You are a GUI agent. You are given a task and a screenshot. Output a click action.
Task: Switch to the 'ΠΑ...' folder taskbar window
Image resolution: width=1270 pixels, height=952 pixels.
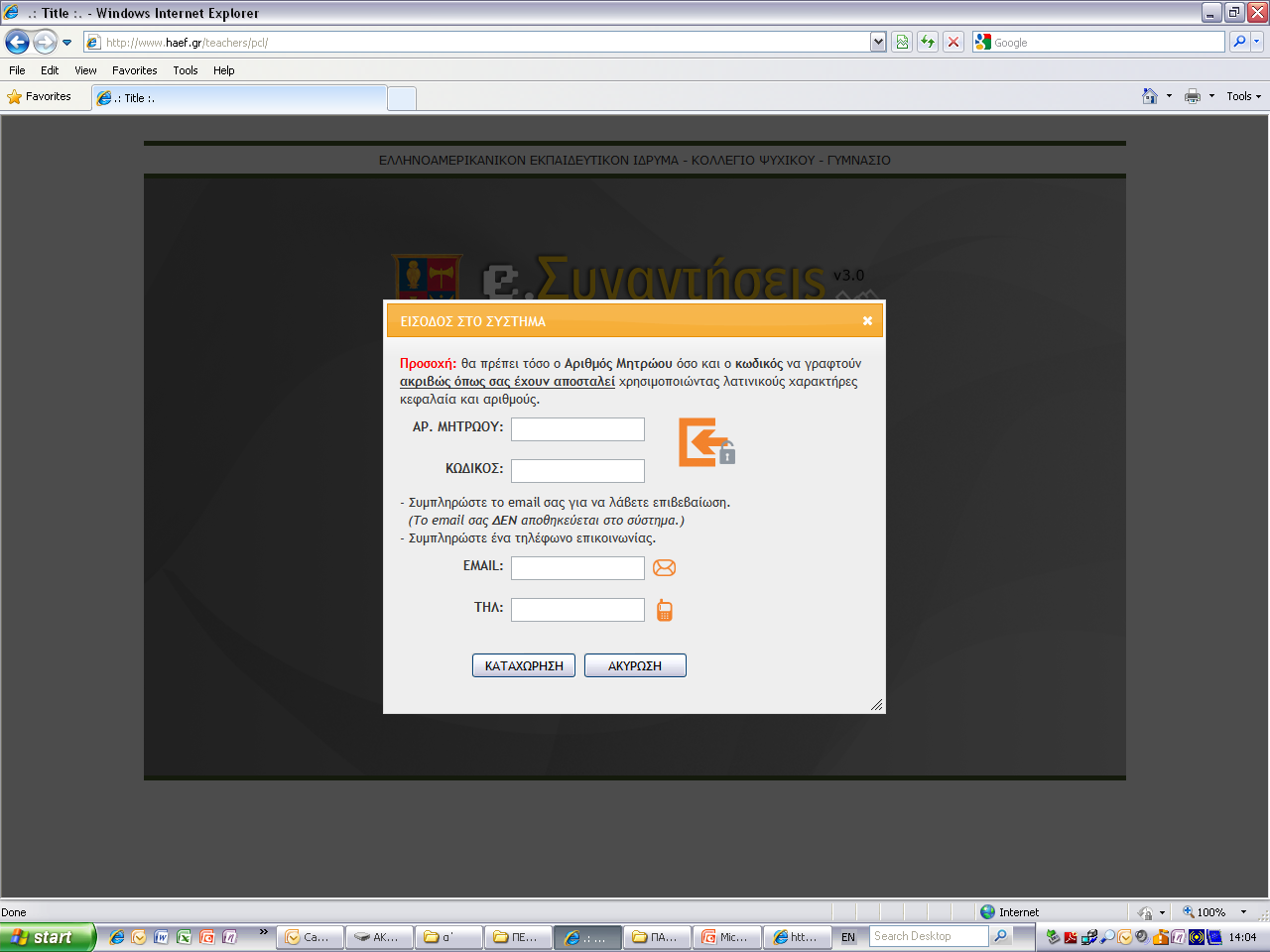[658, 937]
